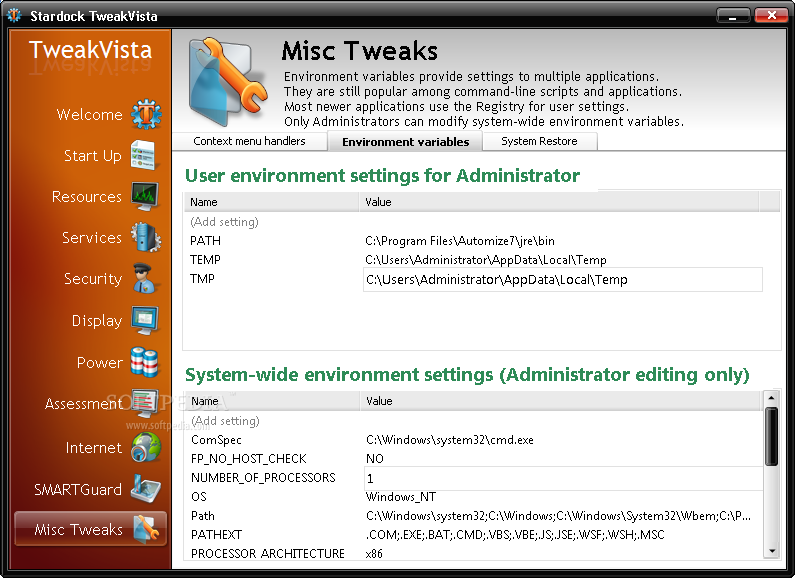
Task: Click the Assessment report icon
Action: click(x=145, y=404)
